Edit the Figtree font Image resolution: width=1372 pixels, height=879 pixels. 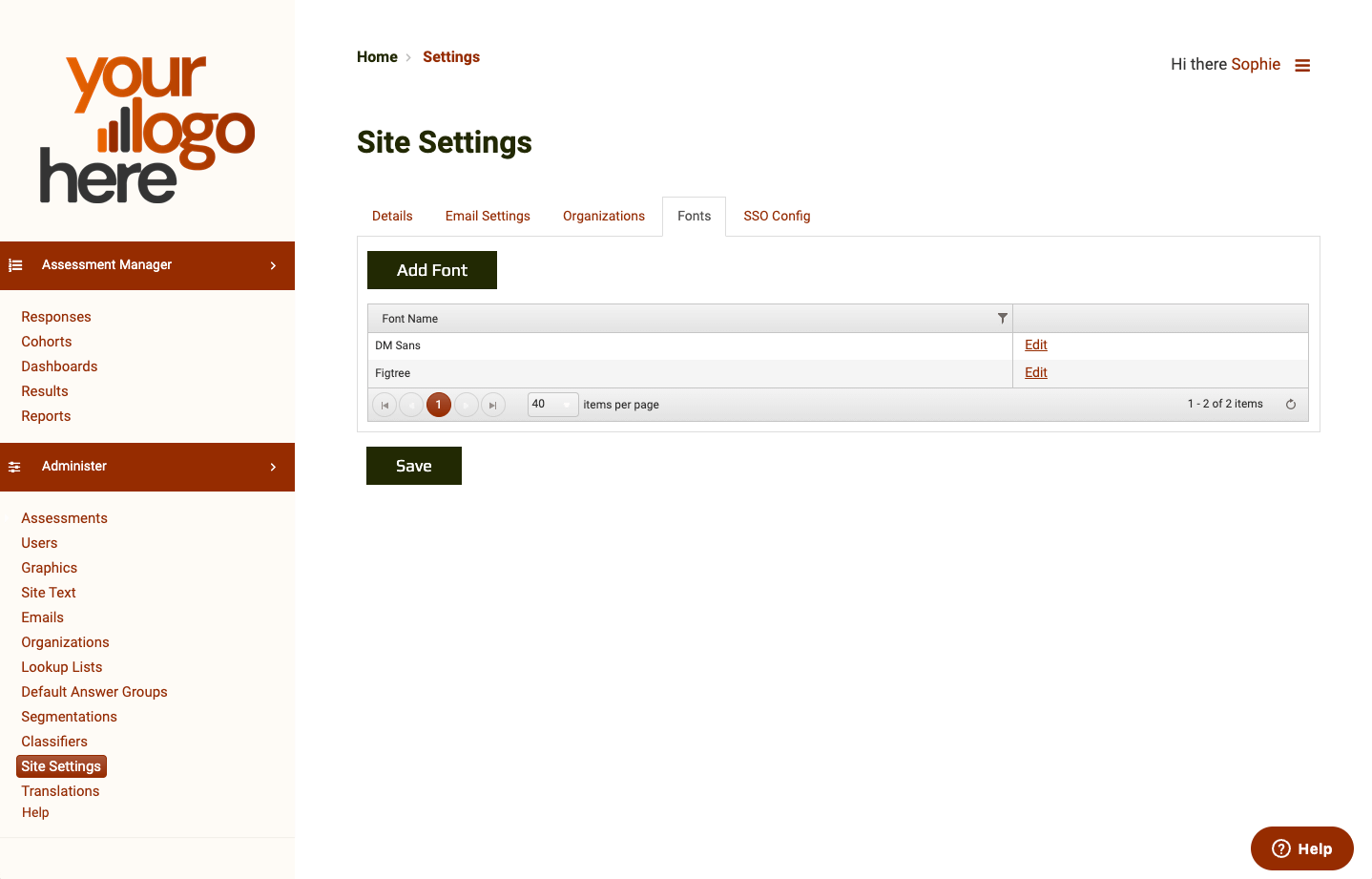point(1035,372)
